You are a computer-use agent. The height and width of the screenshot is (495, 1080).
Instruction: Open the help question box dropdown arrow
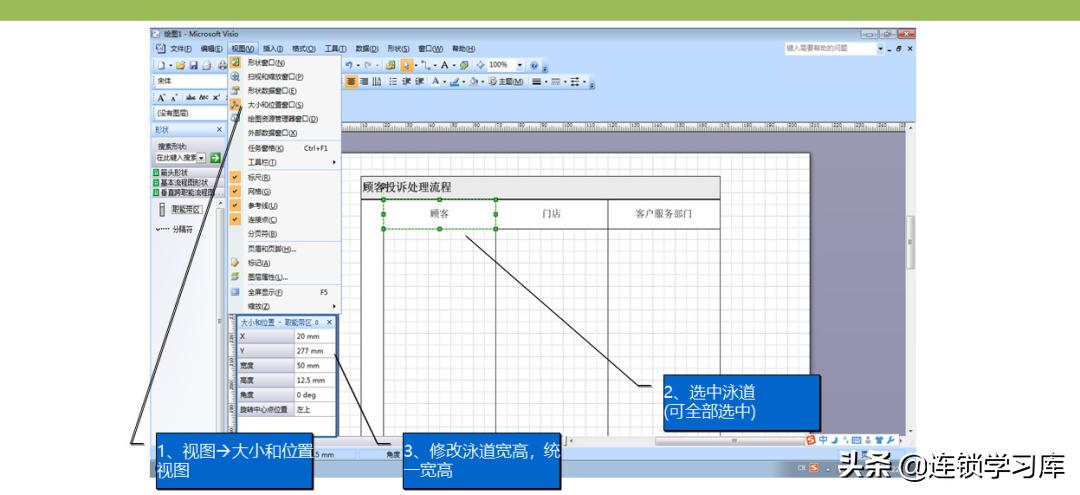point(880,49)
